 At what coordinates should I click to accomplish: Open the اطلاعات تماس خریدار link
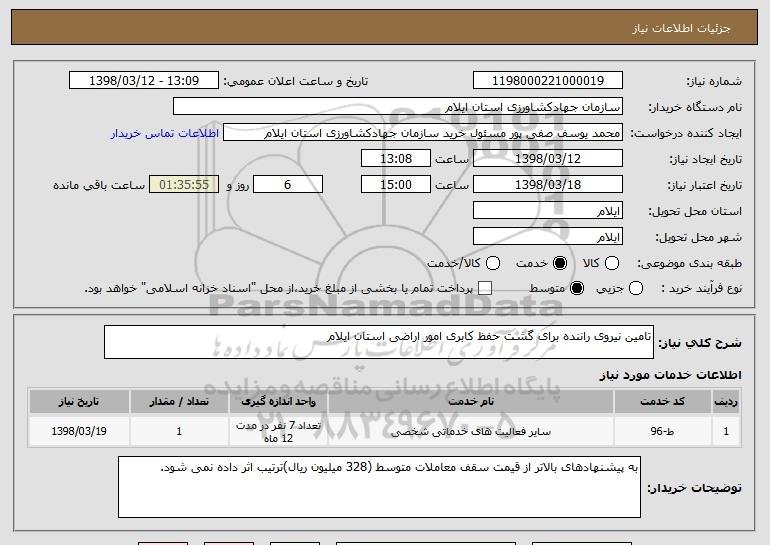pyautogui.click(x=165, y=134)
